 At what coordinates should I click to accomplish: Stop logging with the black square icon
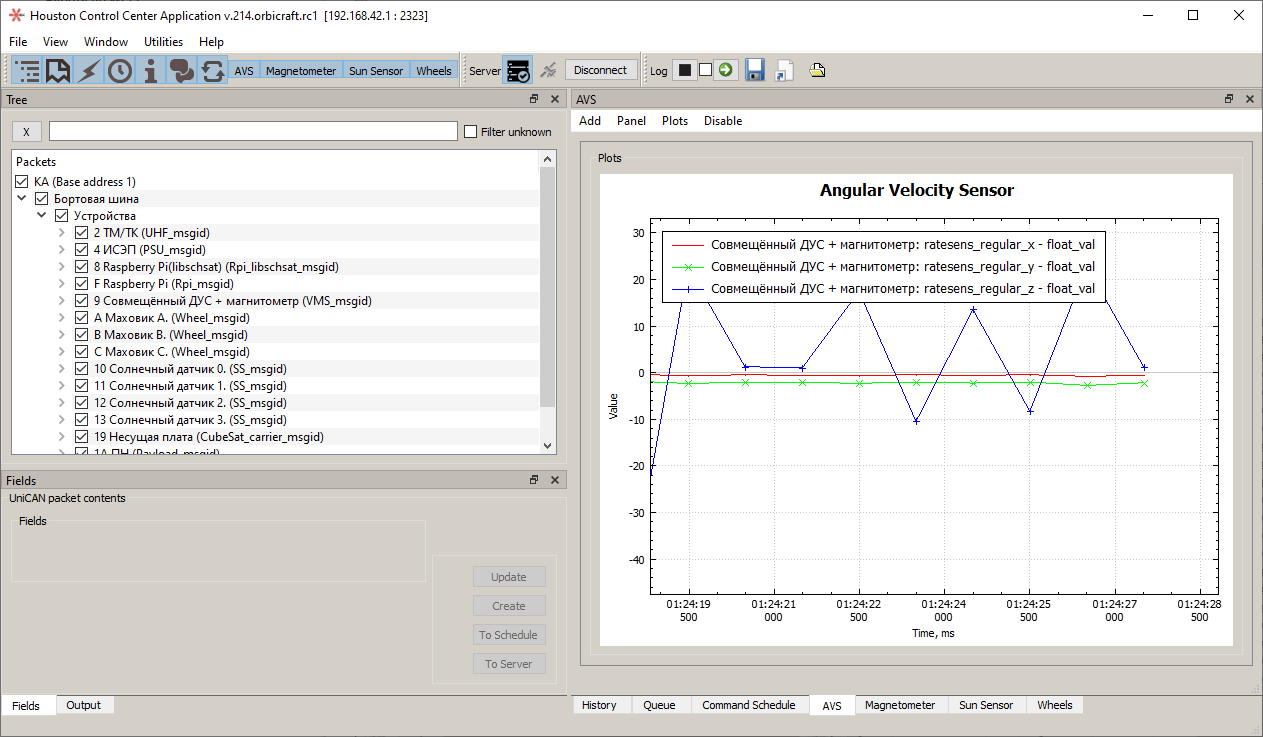pyautogui.click(x=684, y=70)
